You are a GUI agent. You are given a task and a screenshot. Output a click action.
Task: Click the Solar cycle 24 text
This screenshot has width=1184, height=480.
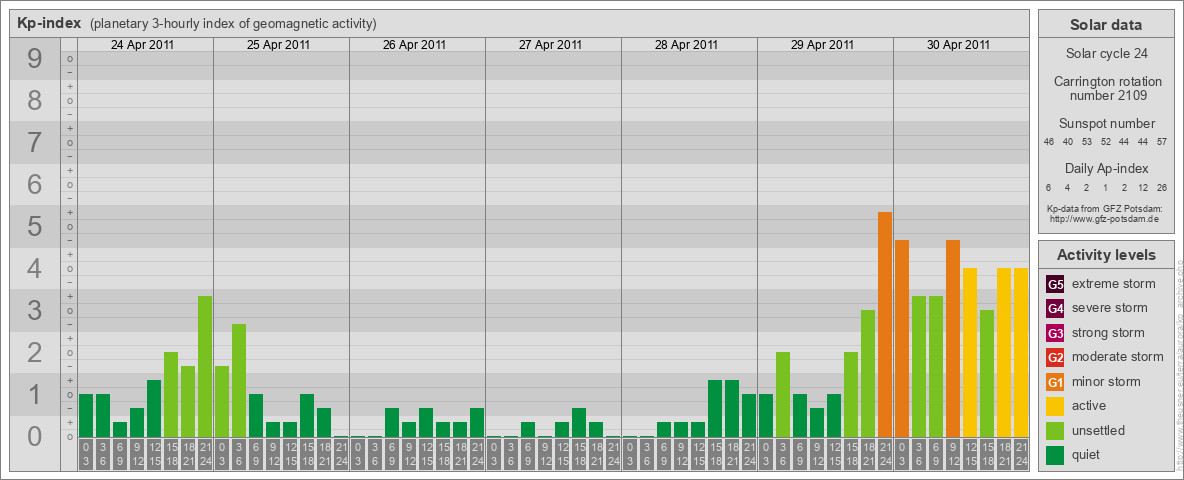pyautogui.click(x=1106, y=54)
